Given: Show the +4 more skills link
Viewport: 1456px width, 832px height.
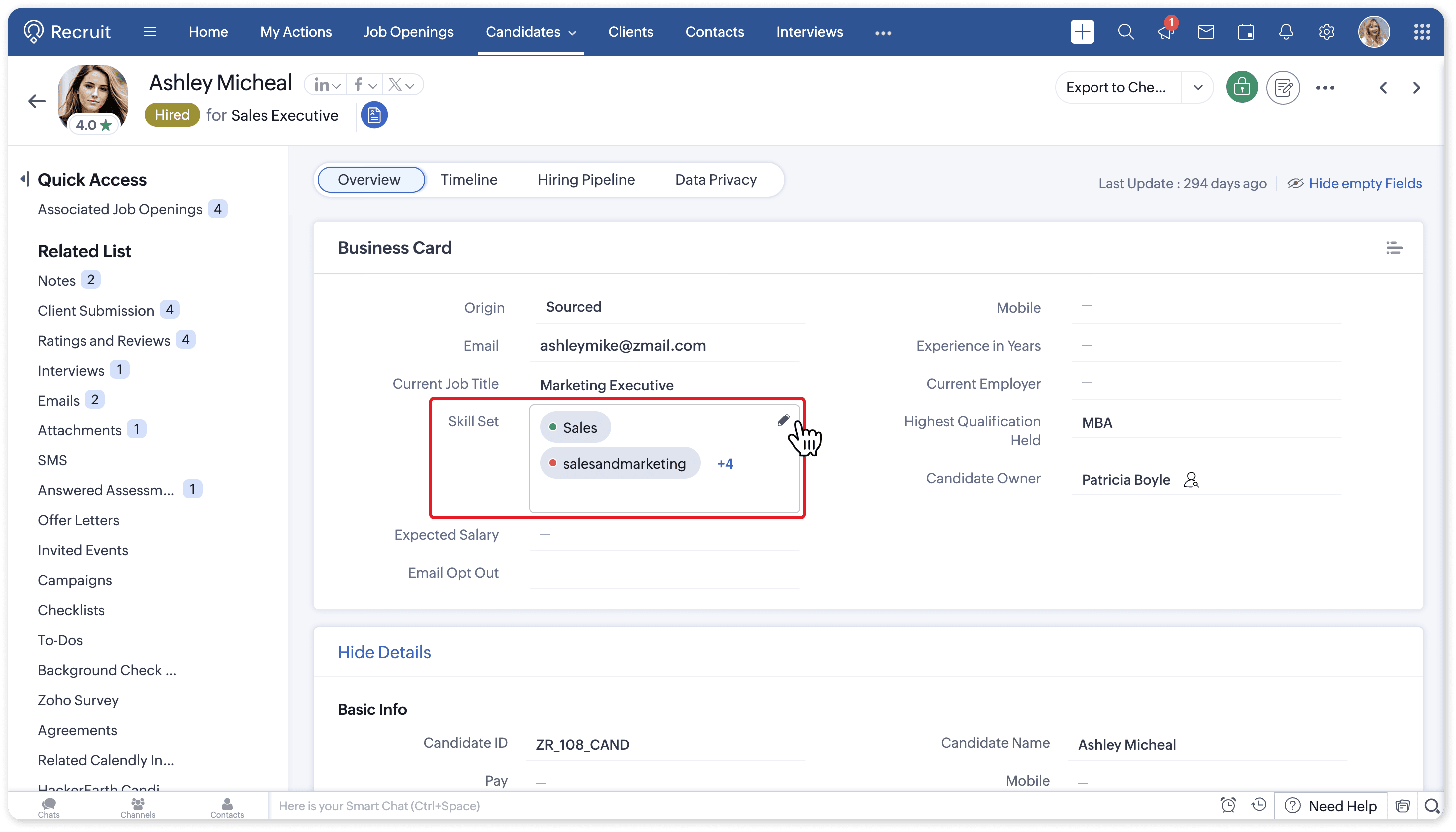Looking at the screenshot, I should pos(725,463).
